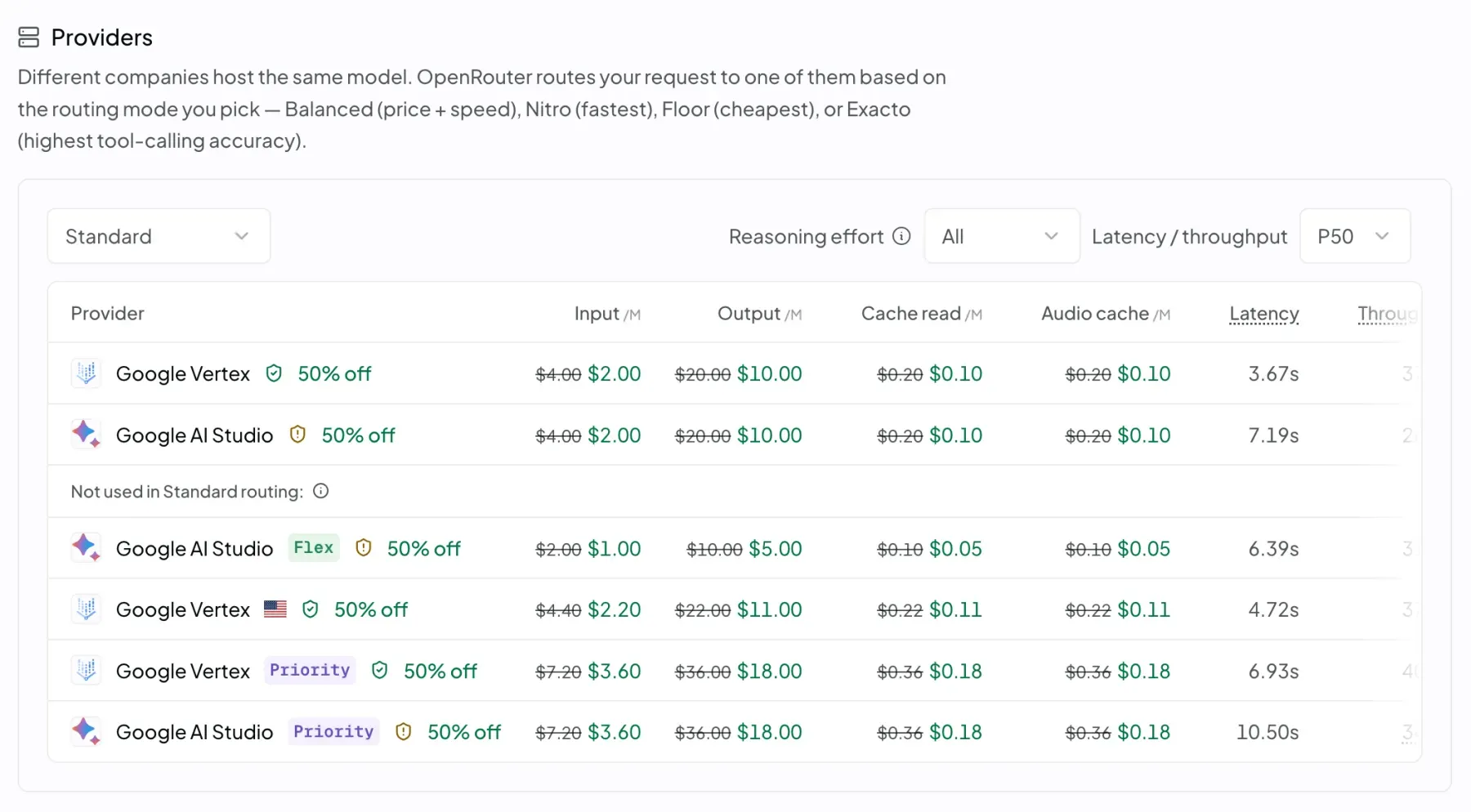Screen dimensions: 1471x812
Task: Click the Google Vertex logo in the 4.72s row
Action: tap(86, 609)
